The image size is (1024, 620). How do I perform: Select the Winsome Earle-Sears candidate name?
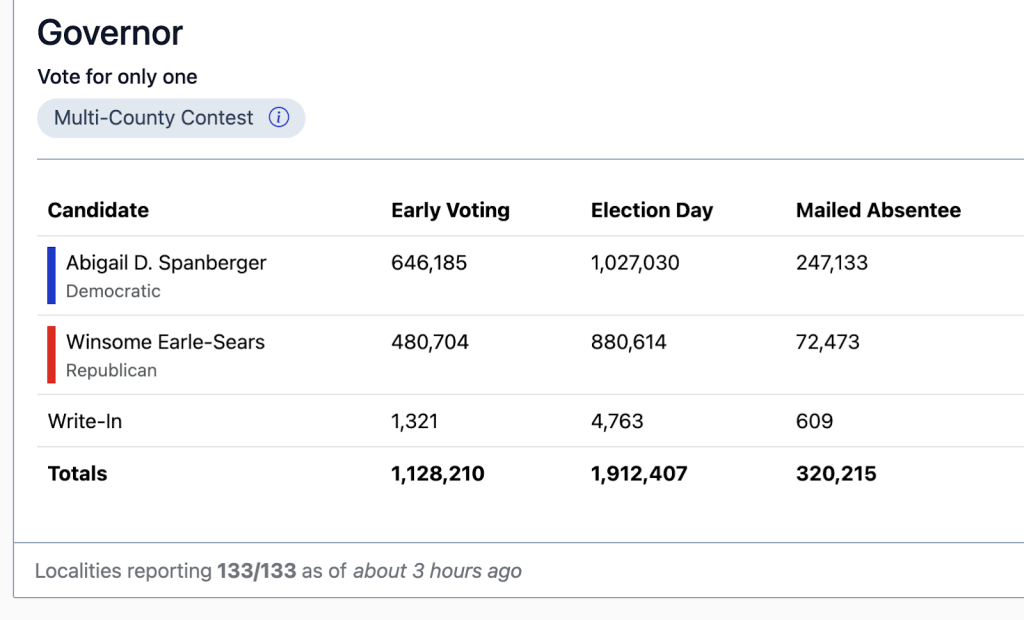pyautogui.click(x=165, y=342)
